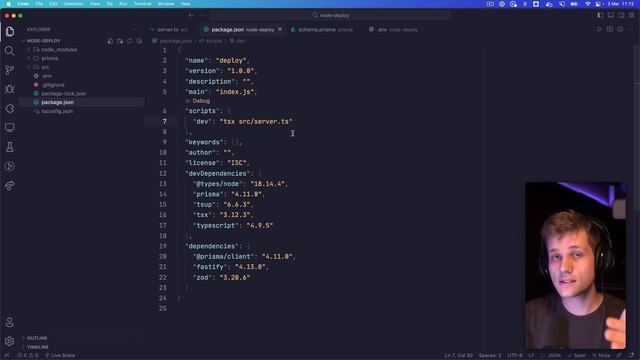Click the Run play icon in editor toolbar
640x360 pixels.
tap(599, 29)
